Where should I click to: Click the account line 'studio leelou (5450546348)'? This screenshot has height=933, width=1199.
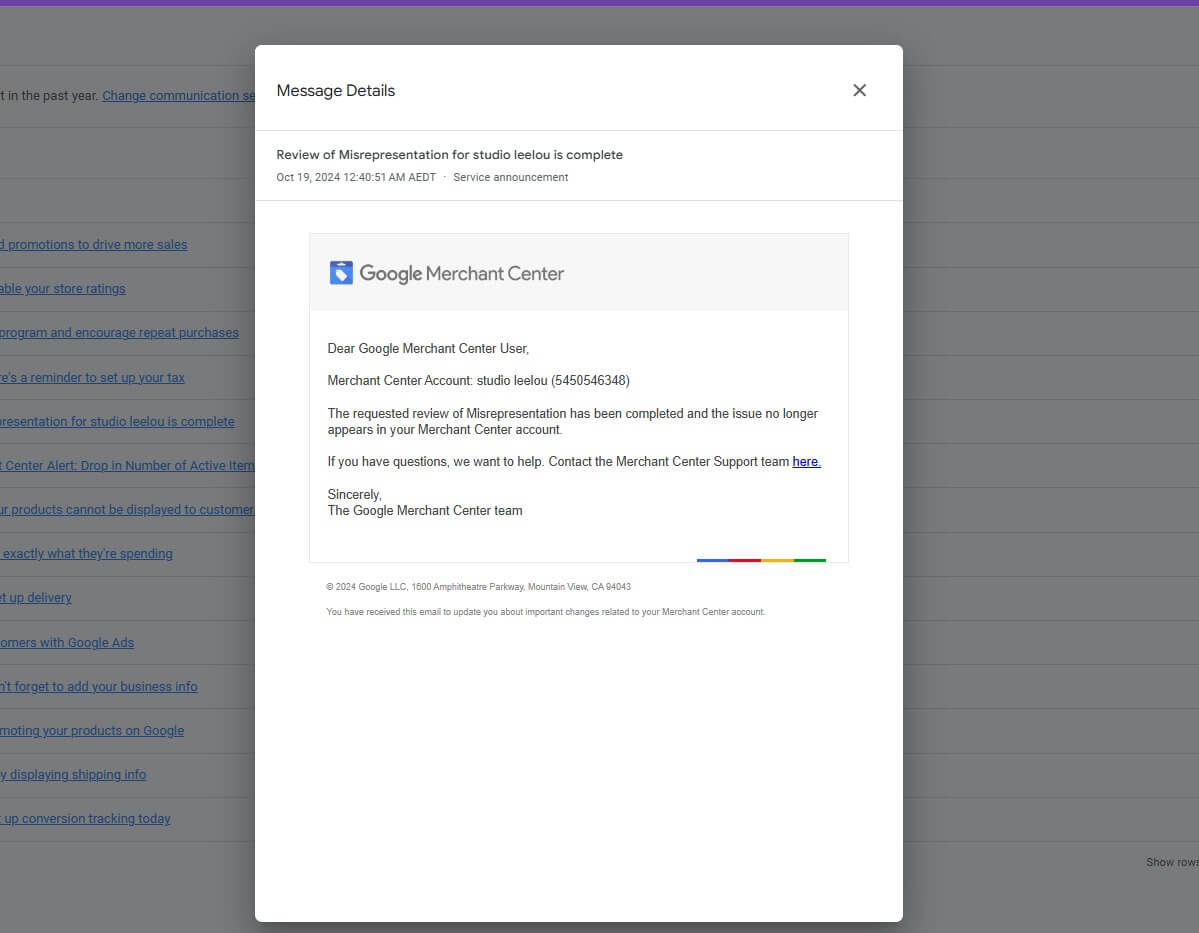point(479,381)
